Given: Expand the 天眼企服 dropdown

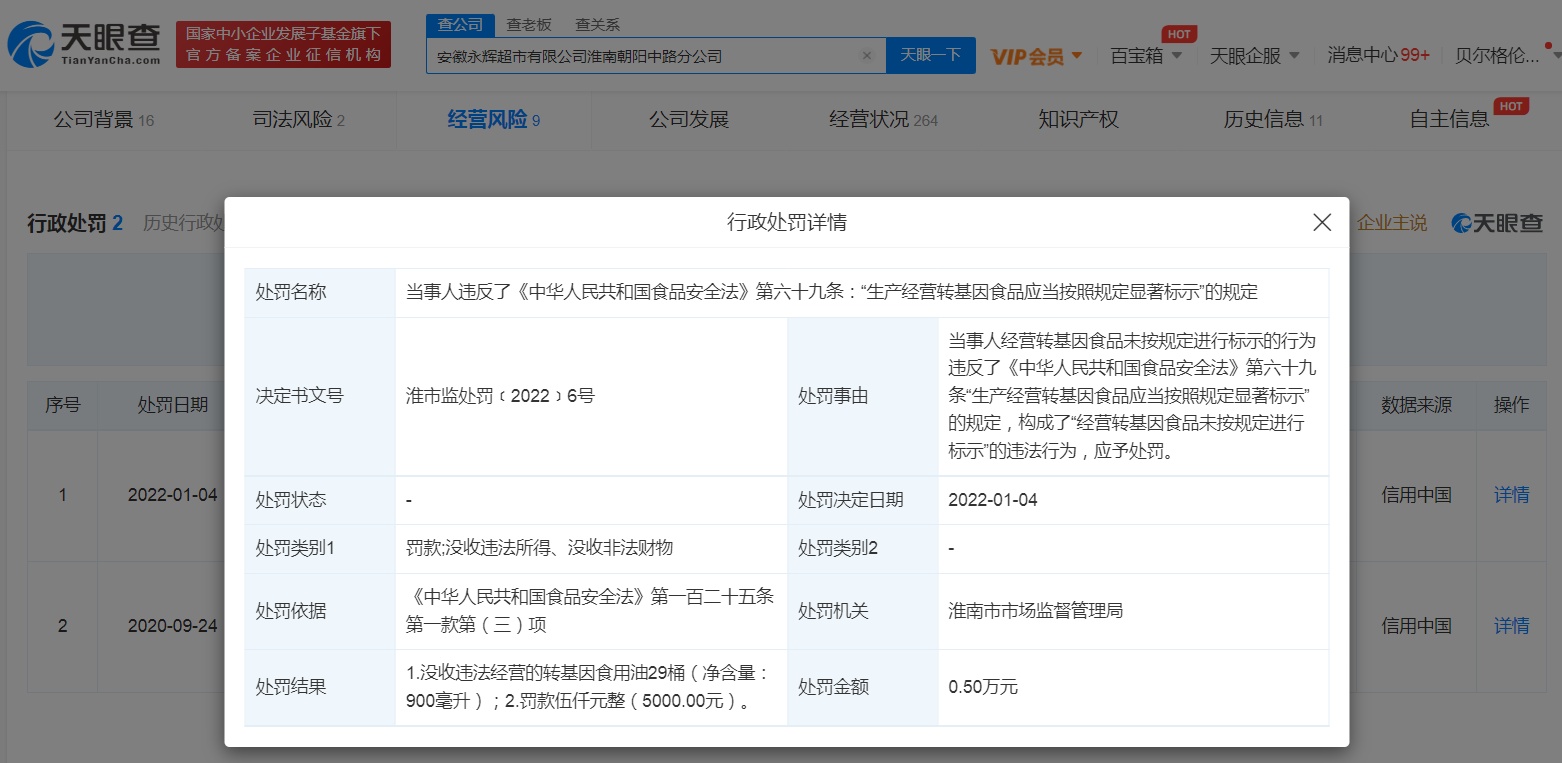Looking at the screenshot, I should pos(1254,56).
